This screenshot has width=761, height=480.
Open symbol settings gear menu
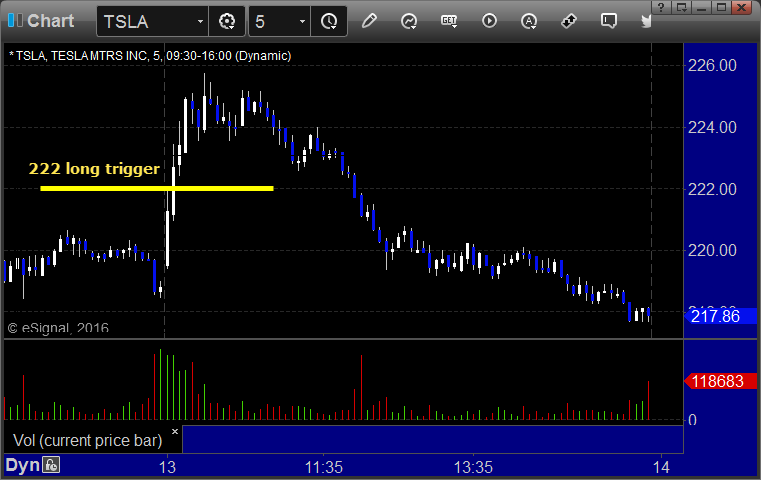227,22
